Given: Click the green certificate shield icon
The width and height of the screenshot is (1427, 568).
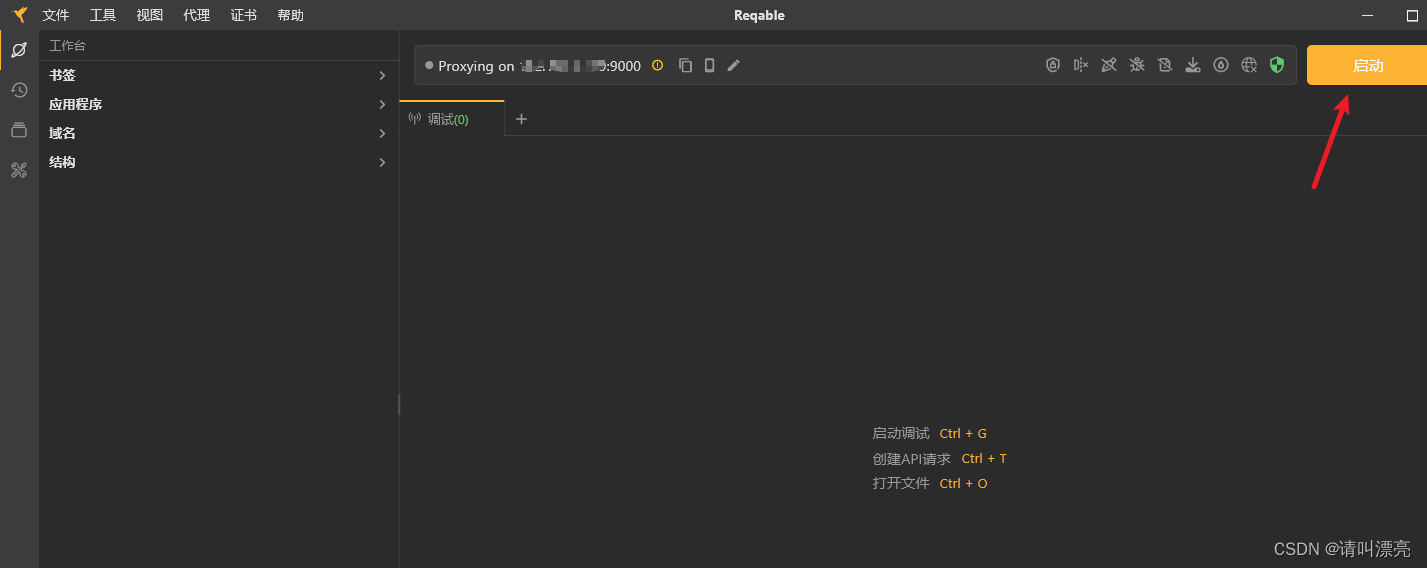Looking at the screenshot, I should coord(1277,65).
